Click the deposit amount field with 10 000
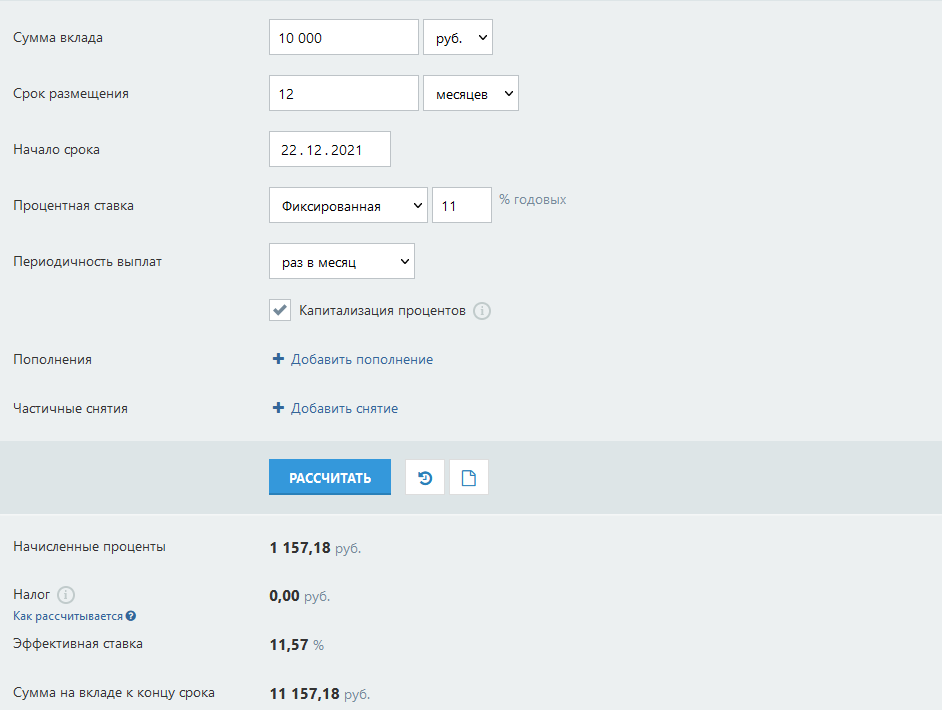The image size is (942, 710). 344,37
